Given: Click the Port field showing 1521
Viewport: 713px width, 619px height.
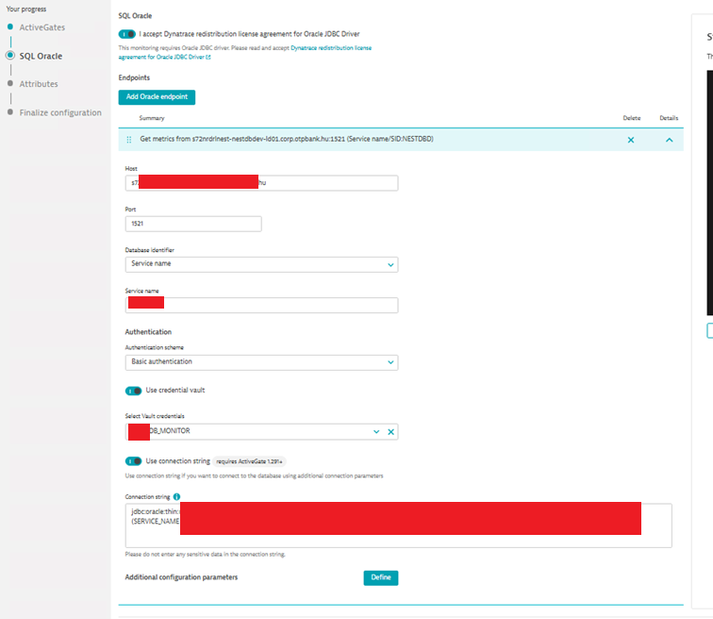Looking at the screenshot, I should (193, 224).
